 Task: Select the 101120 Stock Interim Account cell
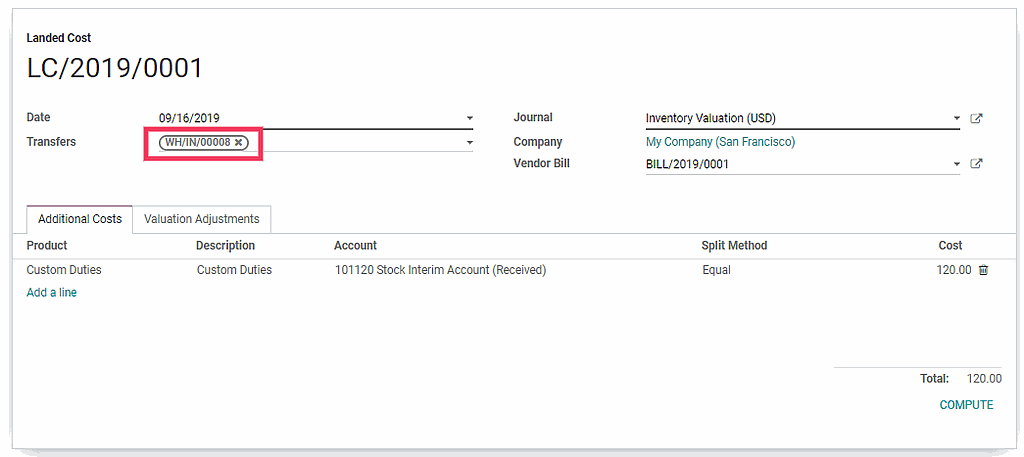click(x=440, y=270)
